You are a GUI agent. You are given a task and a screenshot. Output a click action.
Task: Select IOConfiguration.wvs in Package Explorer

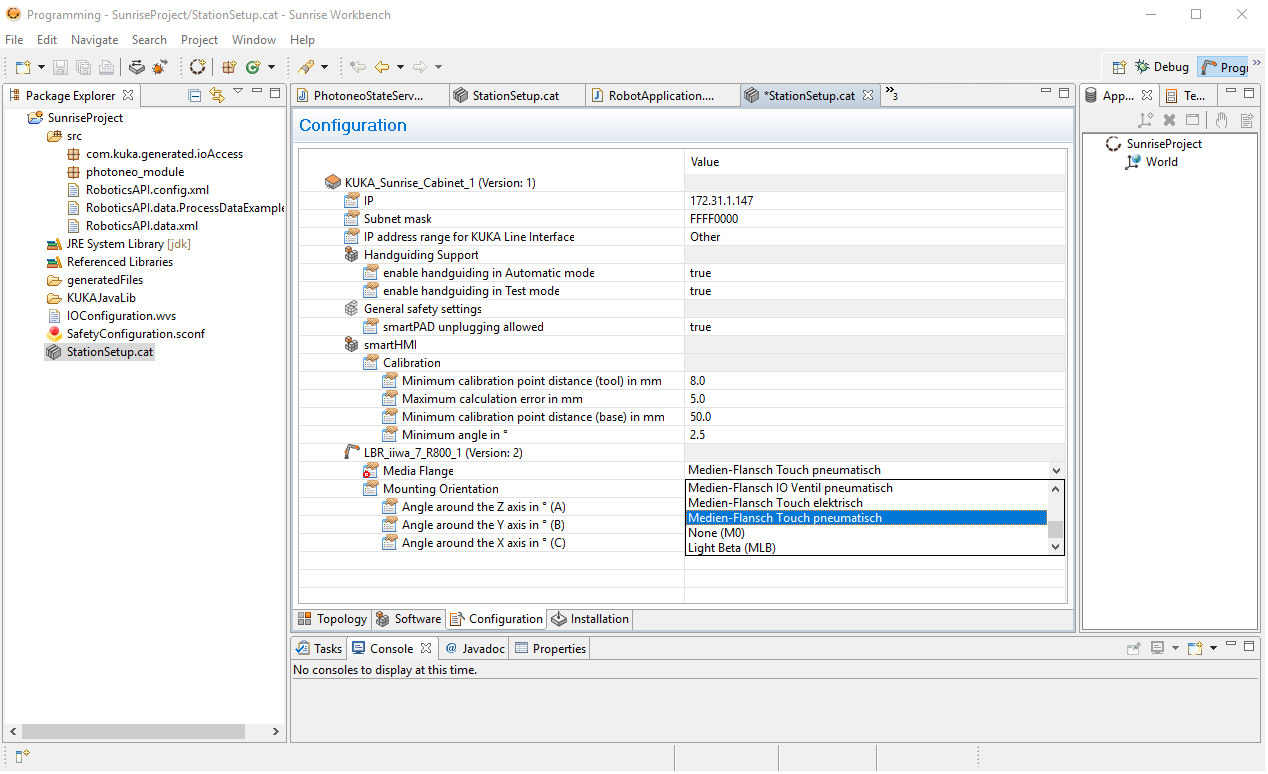(121, 316)
